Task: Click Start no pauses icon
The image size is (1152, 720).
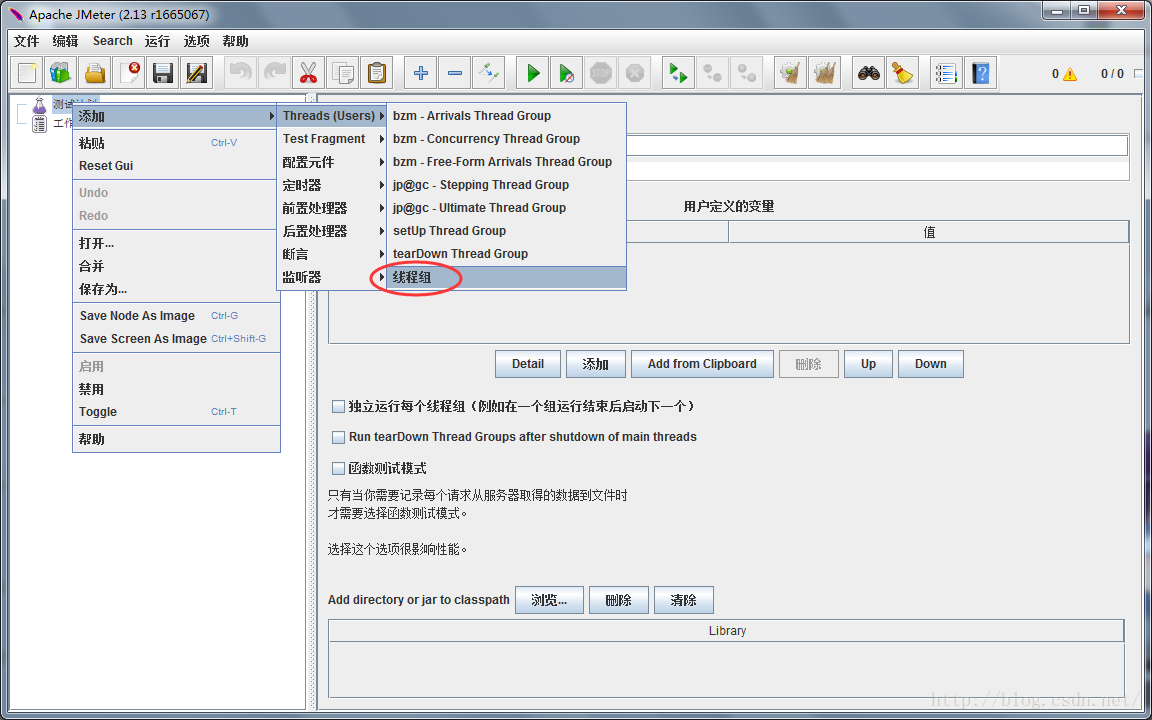Action: click(566, 73)
